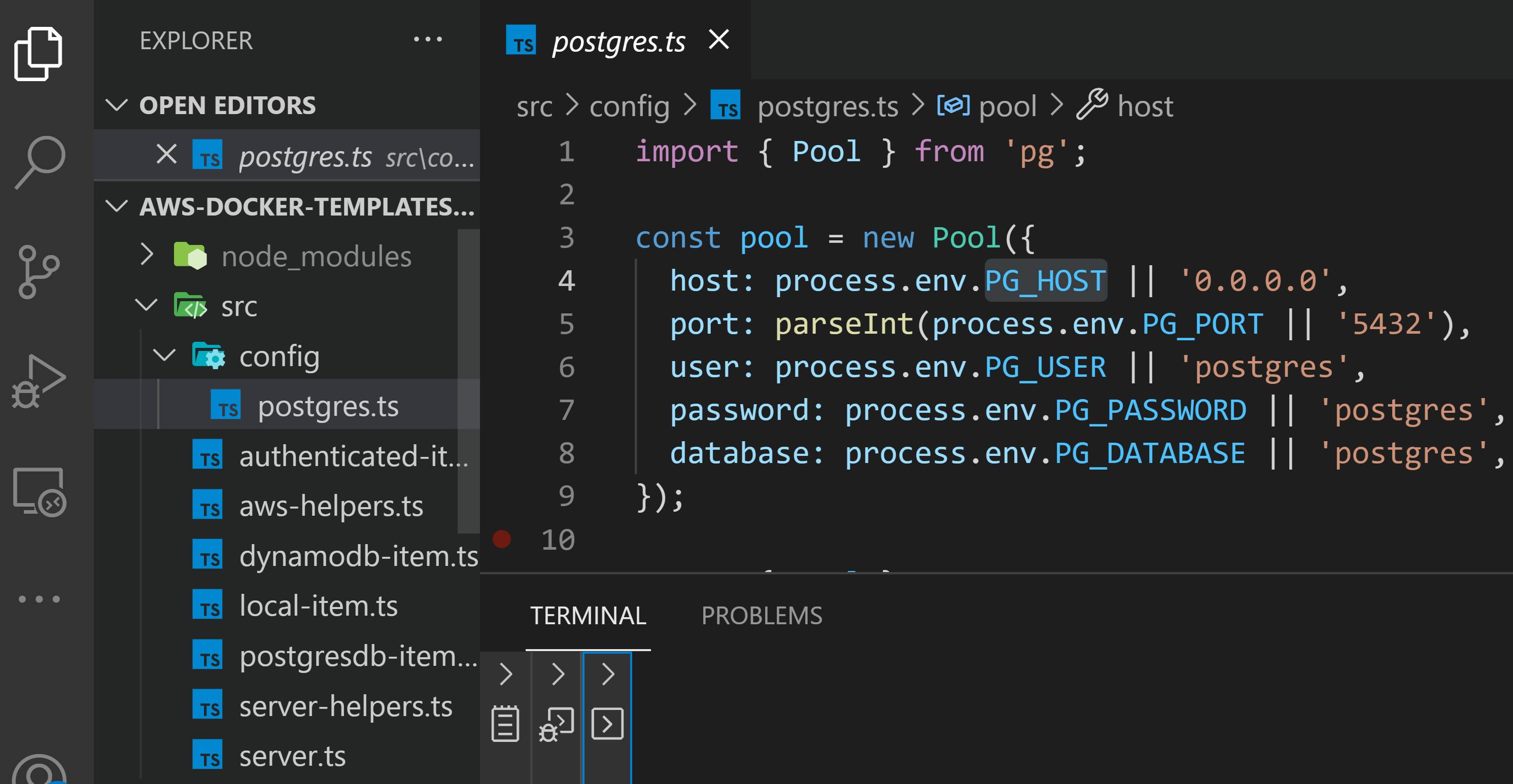This screenshot has width=1513, height=784.
Task: Open the Run and Debug view
Action: [39, 381]
